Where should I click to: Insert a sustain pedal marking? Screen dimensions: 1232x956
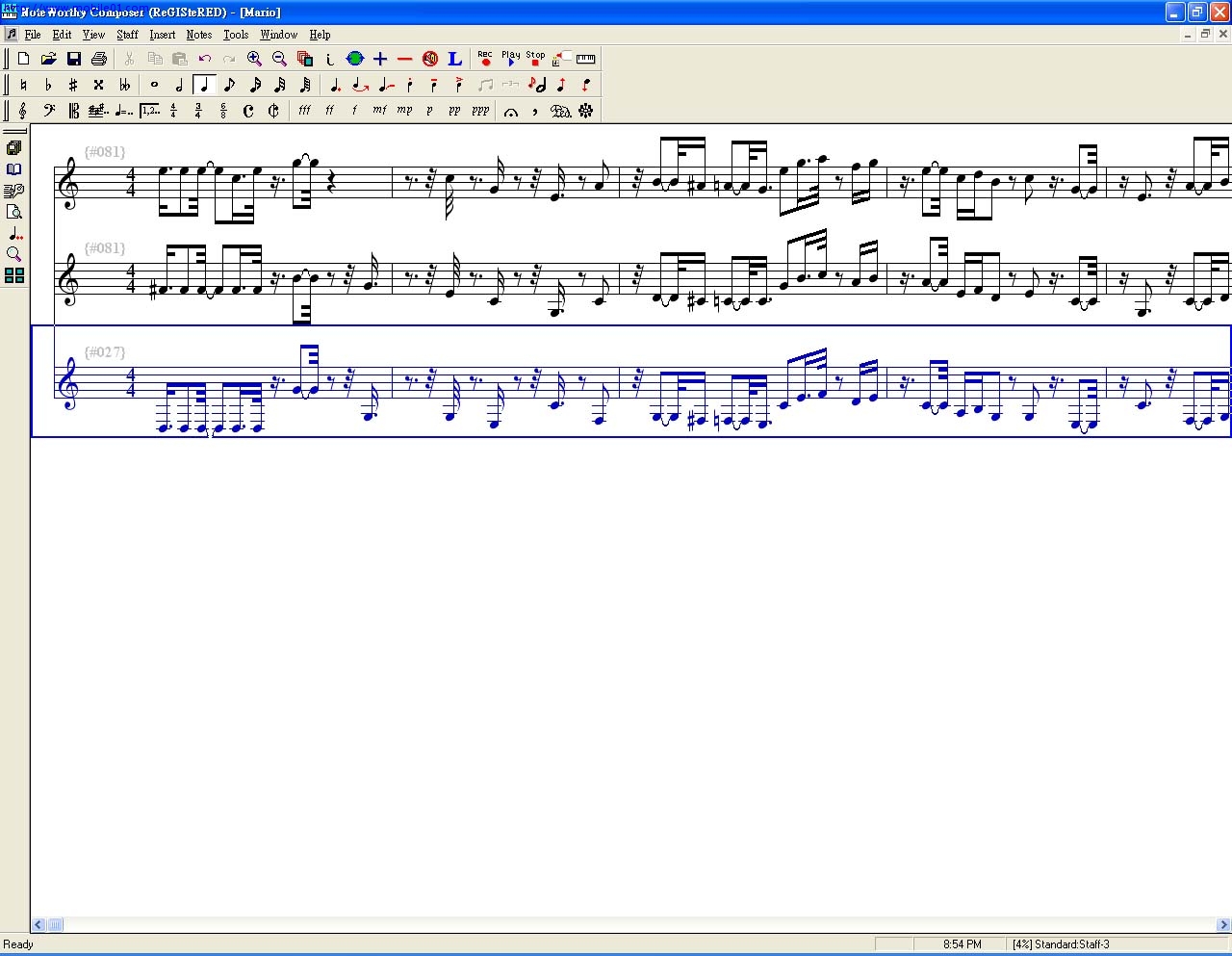coord(560,111)
